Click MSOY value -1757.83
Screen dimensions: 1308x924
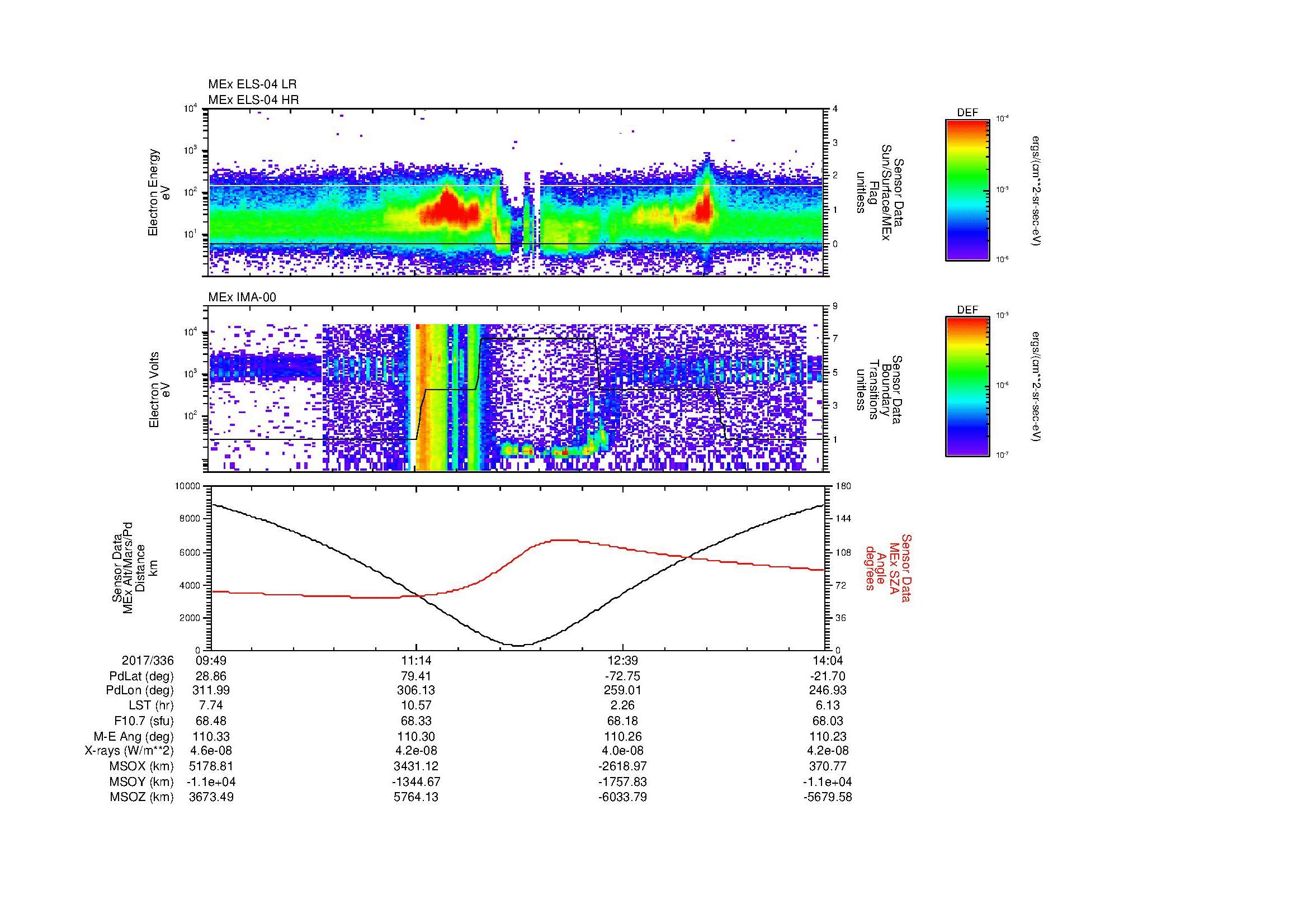[x=622, y=781]
